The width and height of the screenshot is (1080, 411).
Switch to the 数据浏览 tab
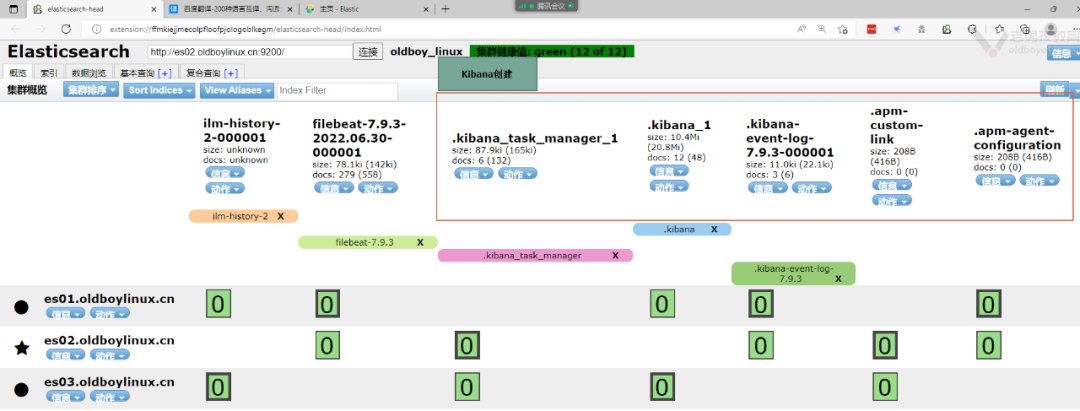89,73
